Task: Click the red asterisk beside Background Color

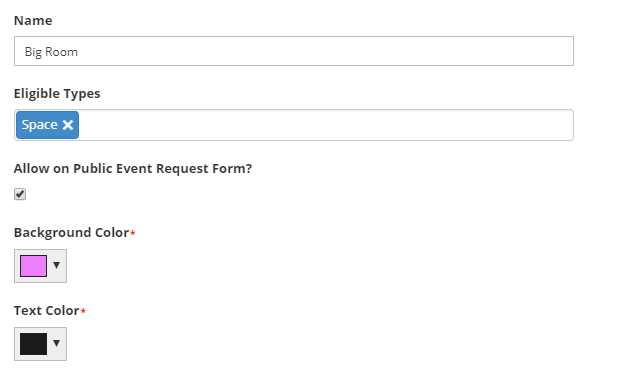Action: 133,233
